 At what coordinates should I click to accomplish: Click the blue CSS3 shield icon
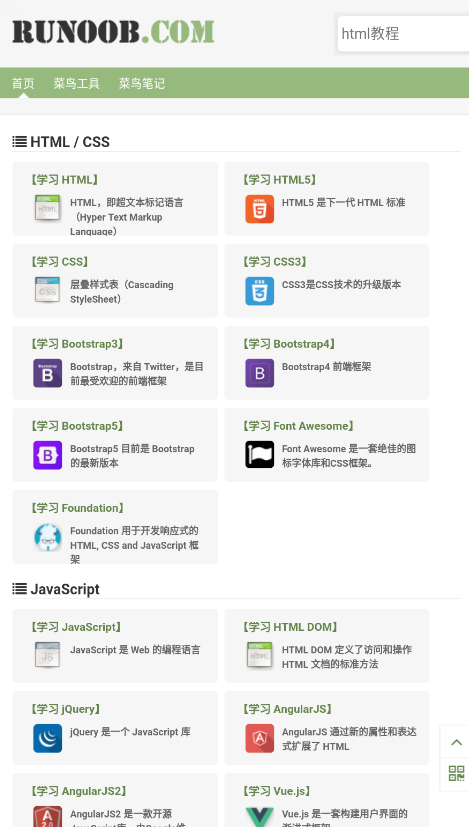click(260, 291)
